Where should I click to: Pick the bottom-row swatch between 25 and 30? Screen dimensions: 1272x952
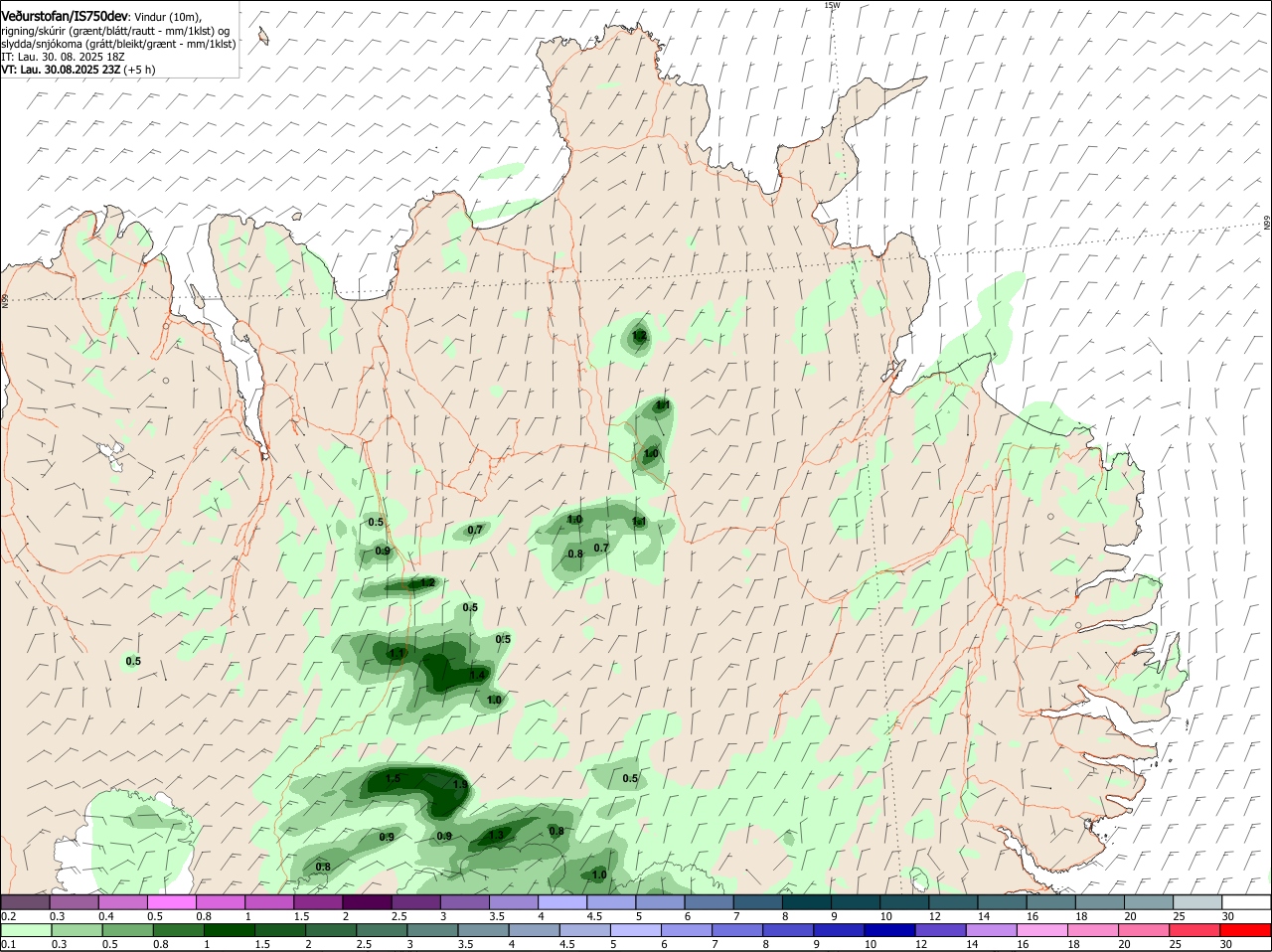[x=1194, y=930]
